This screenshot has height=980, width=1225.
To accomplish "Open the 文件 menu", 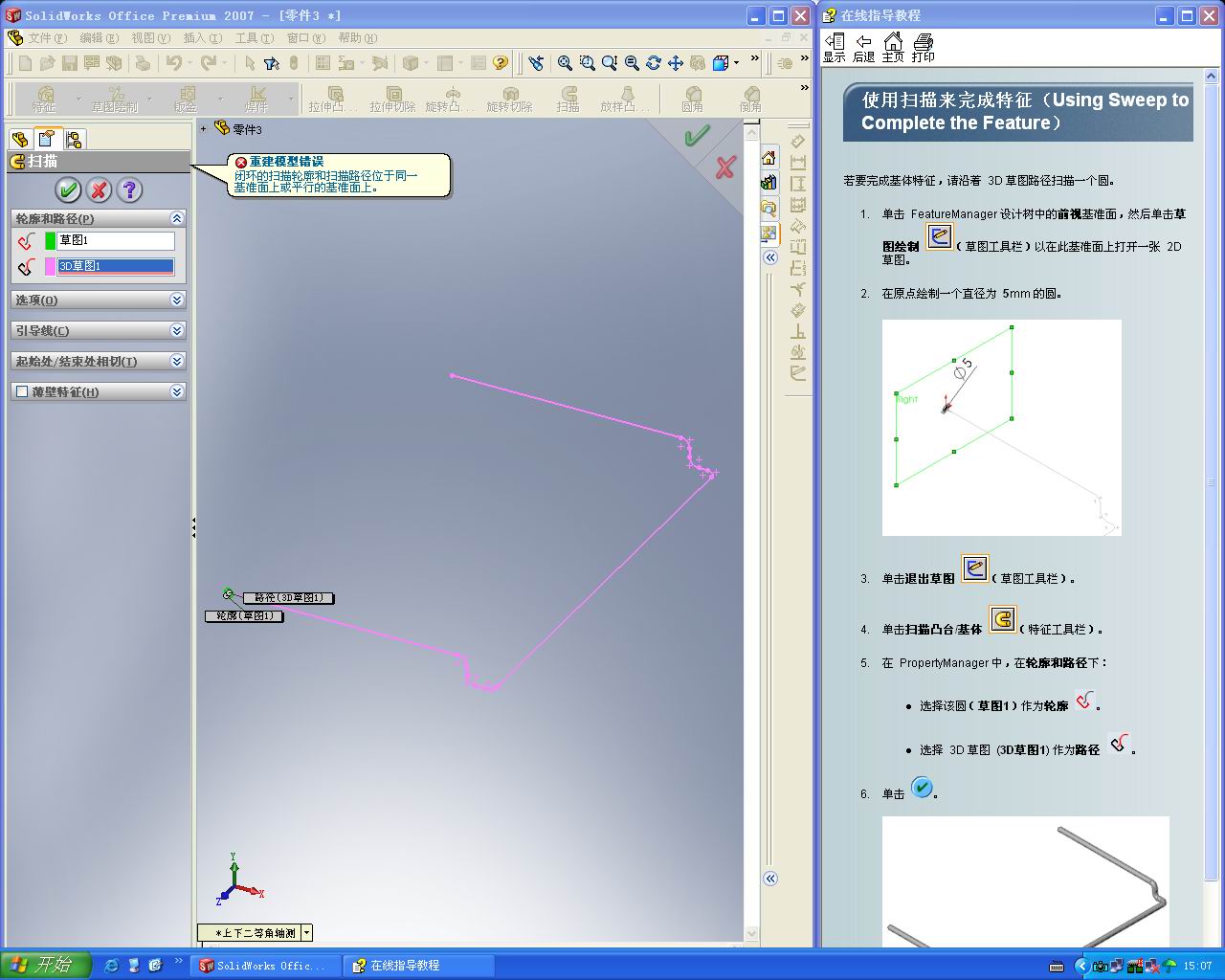I will pos(47,38).
